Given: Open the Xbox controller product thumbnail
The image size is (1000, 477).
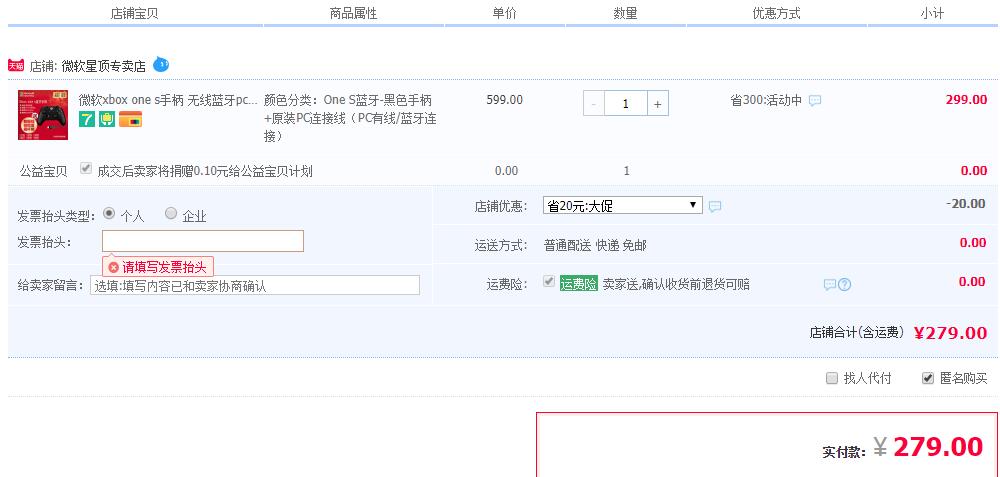Looking at the screenshot, I should pyautogui.click(x=43, y=115).
